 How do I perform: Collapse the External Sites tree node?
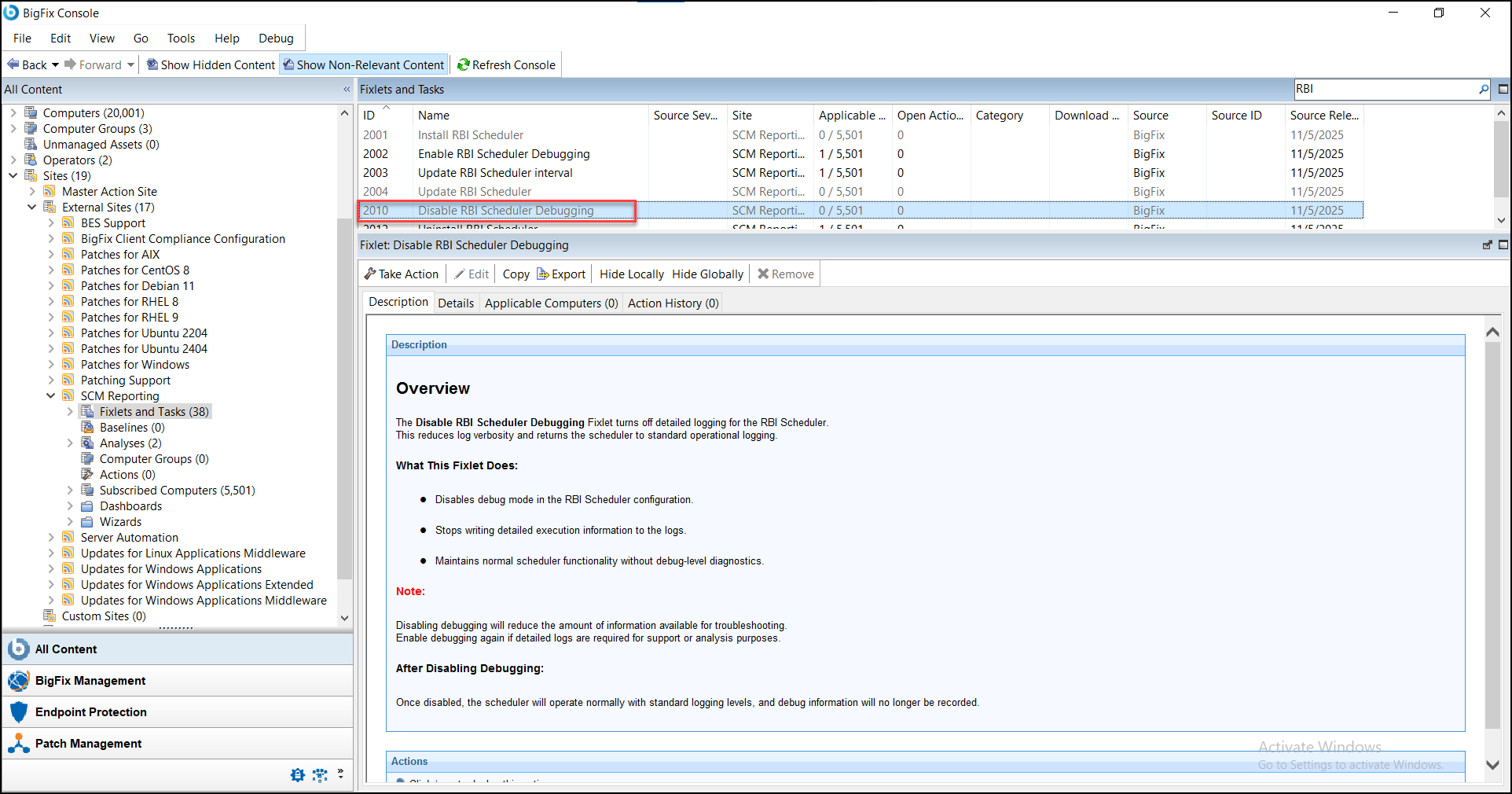(x=31, y=207)
